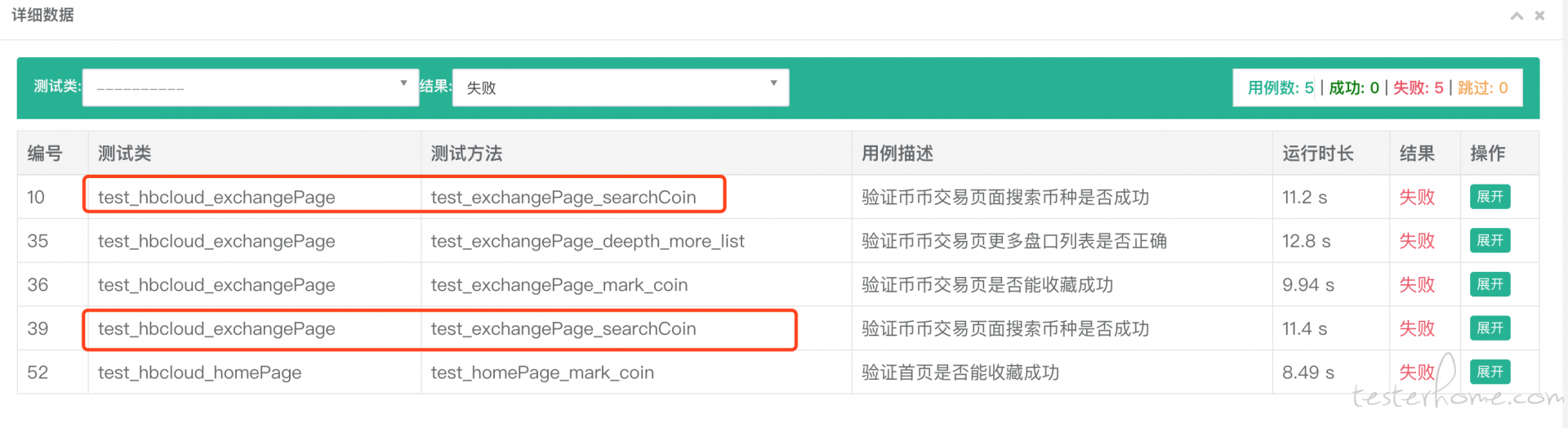This screenshot has width=1568, height=428.
Task: Expand details for row 35
Action: click(x=1490, y=241)
